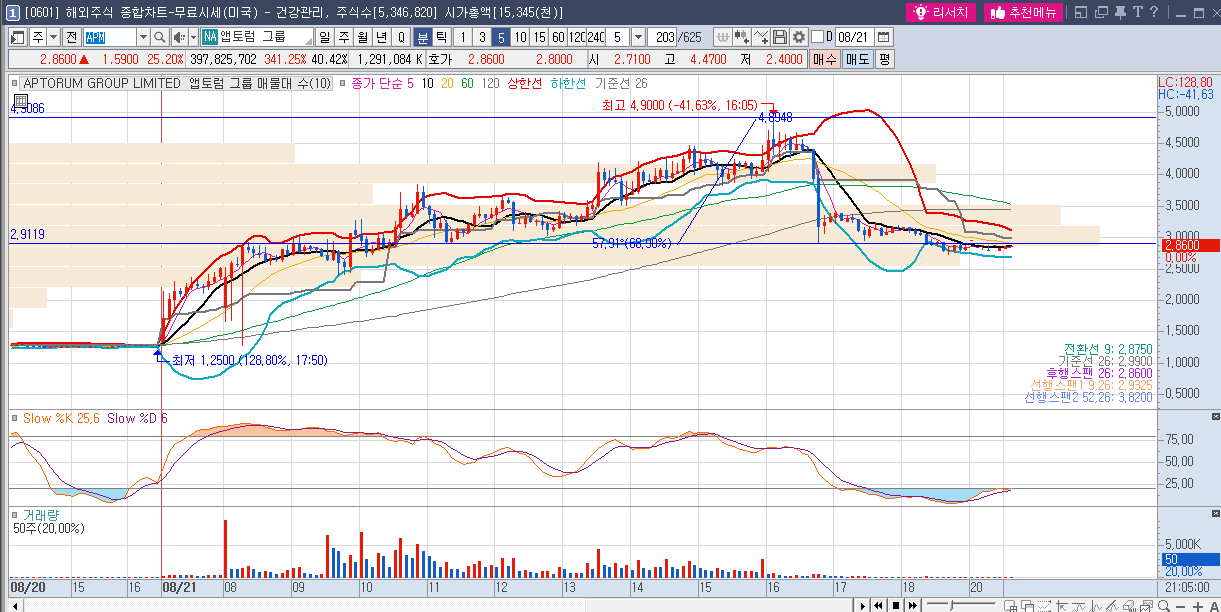Click the 종가 단순 5 moving average label
Viewport: 1221px width, 612px height.
tap(382, 83)
